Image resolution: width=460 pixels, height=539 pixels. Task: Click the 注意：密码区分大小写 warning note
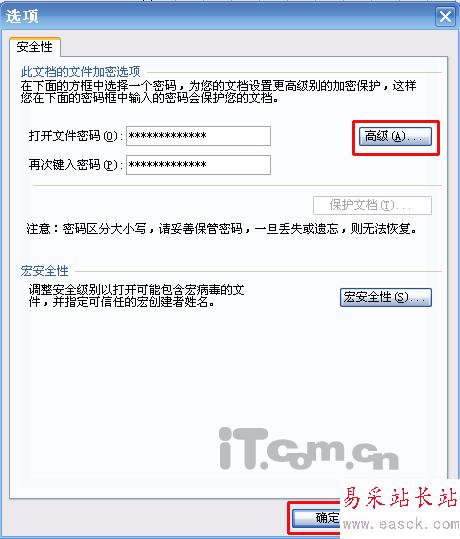coord(221,229)
